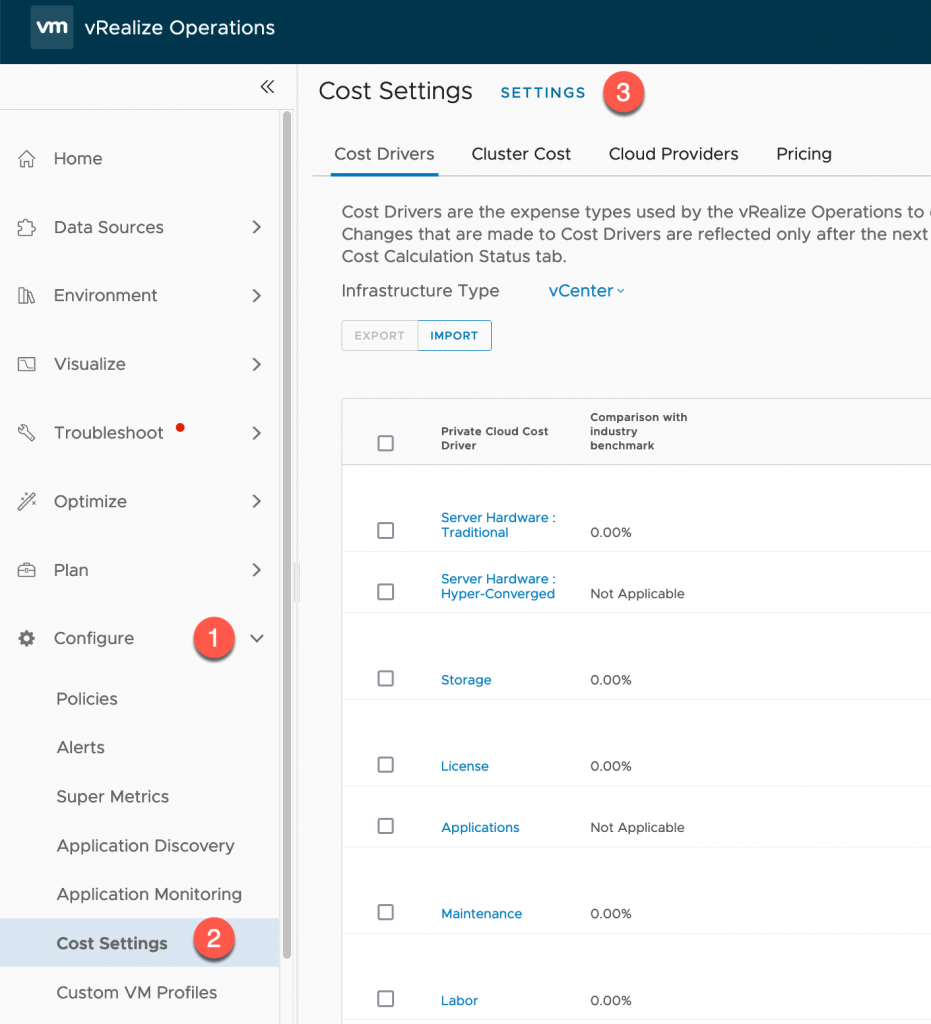Collapse the navigation pane with the double-chevron
The height and width of the screenshot is (1024, 931).
click(x=267, y=87)
